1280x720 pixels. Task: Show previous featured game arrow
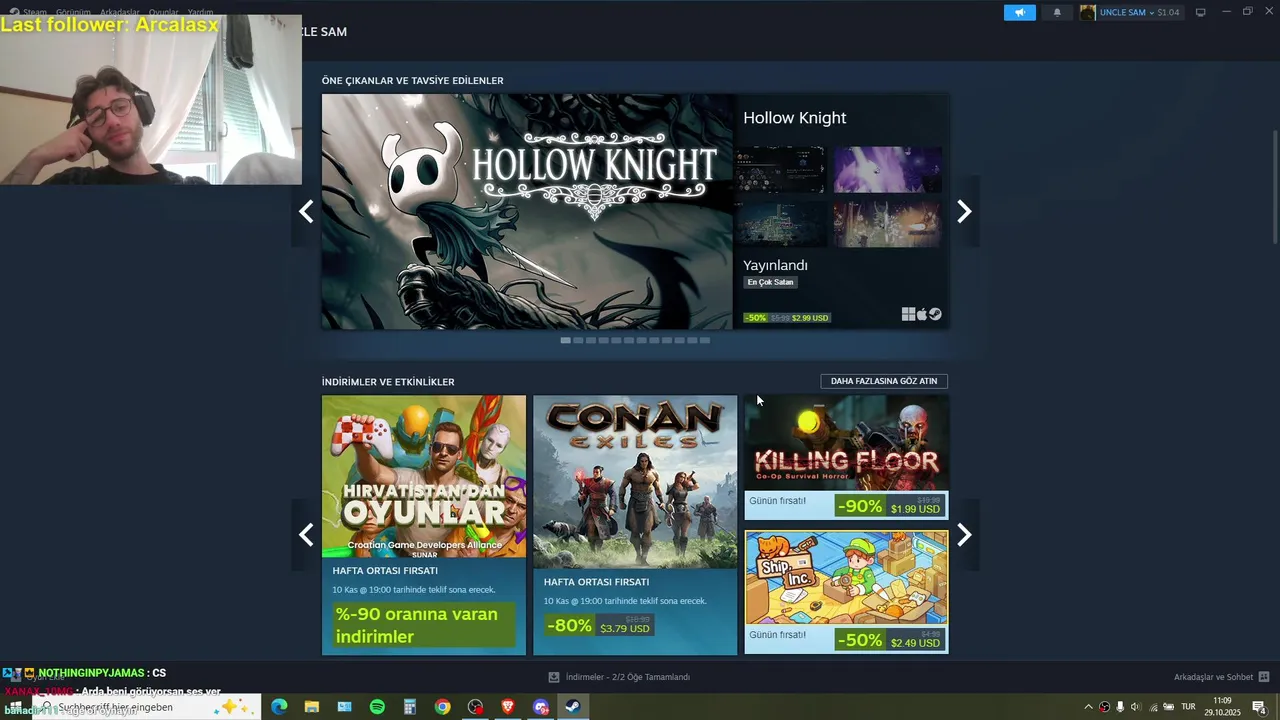click(x=306, y=211)
